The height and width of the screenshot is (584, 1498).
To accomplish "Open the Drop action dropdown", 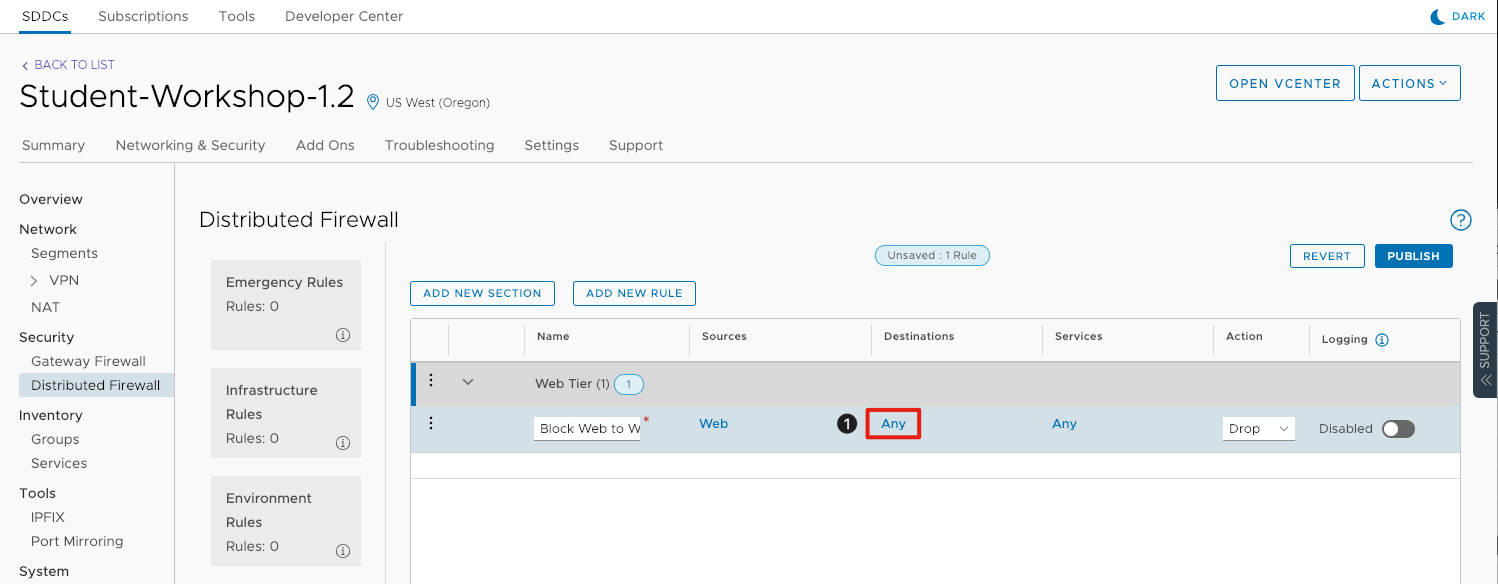I will (1258, 429).
